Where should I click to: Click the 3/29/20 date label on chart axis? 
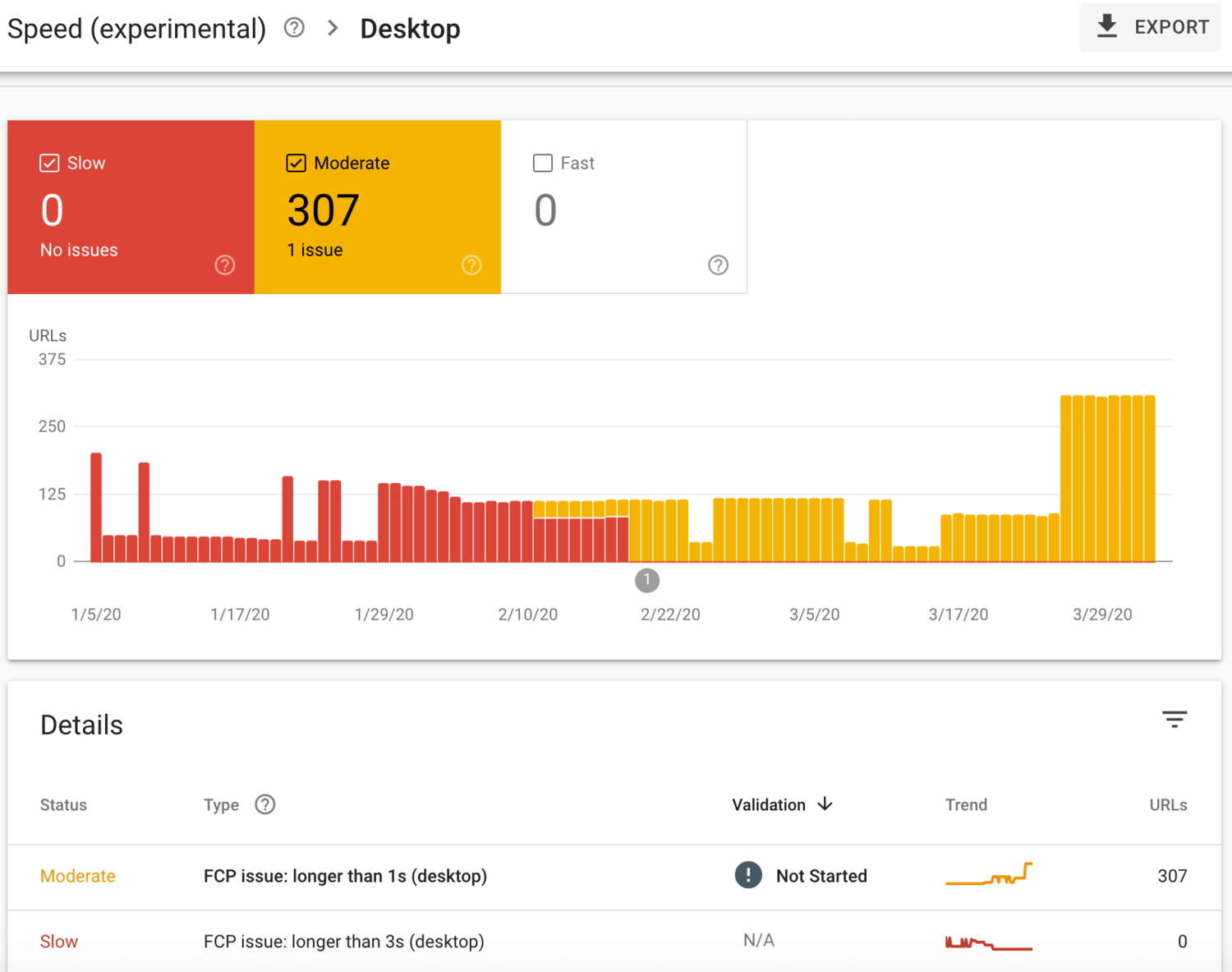pyautogui.click(x=1102, y=615)
